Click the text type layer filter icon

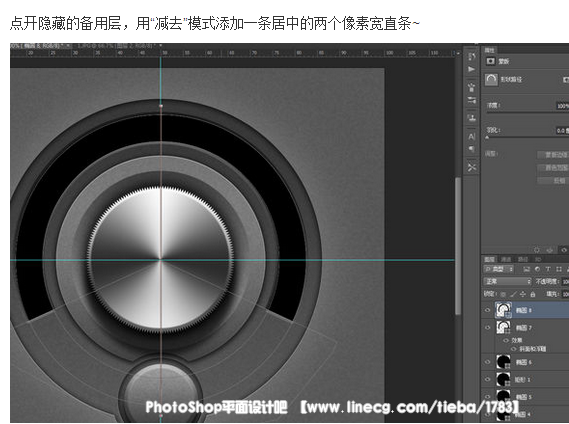(548, 269)
